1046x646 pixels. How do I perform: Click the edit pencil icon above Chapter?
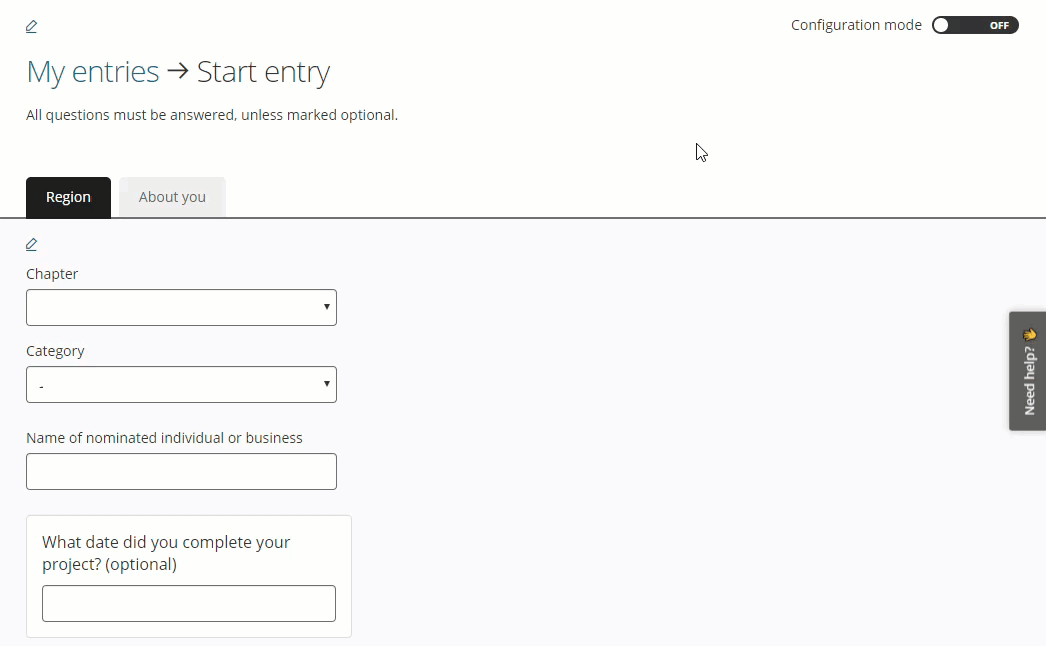[x=31, y=244]
